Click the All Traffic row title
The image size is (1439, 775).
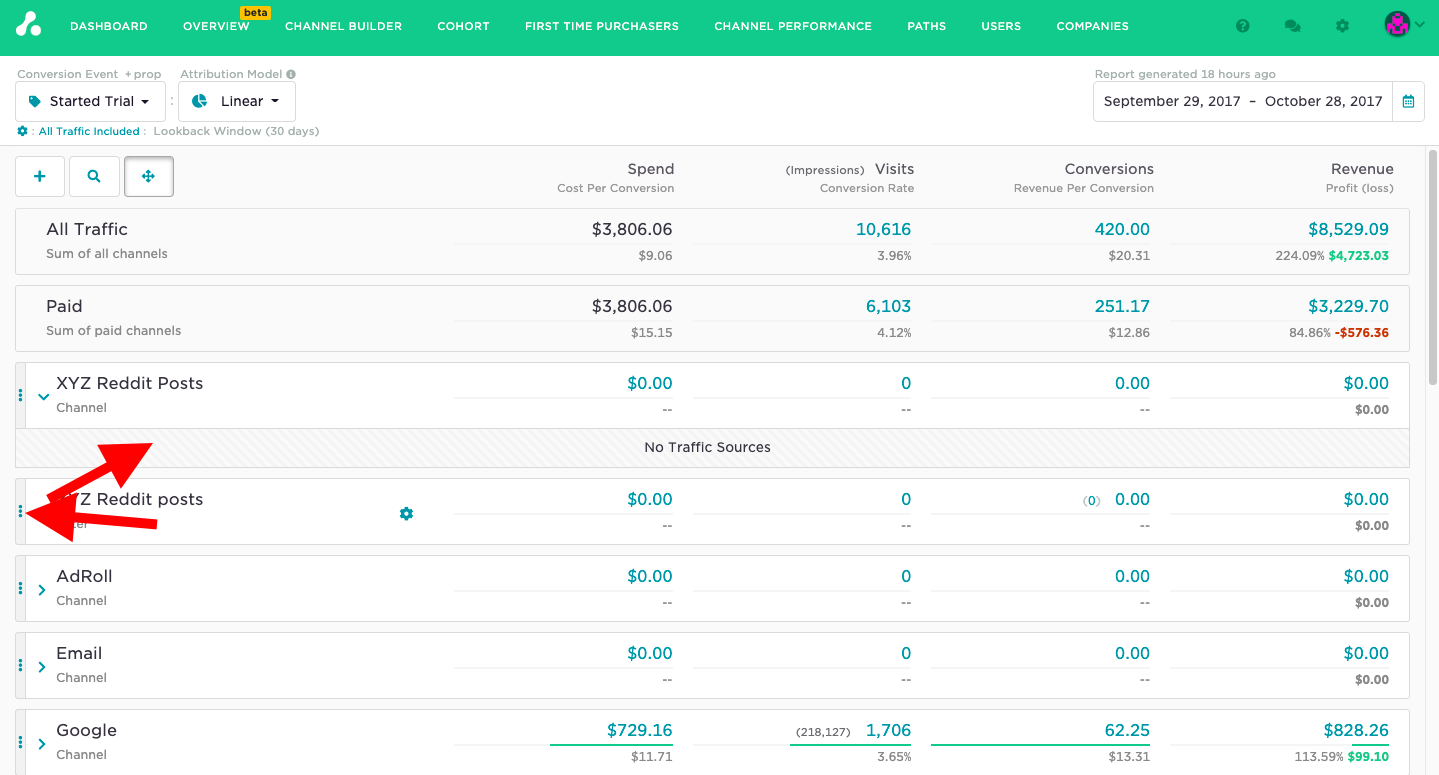point(87,229)
